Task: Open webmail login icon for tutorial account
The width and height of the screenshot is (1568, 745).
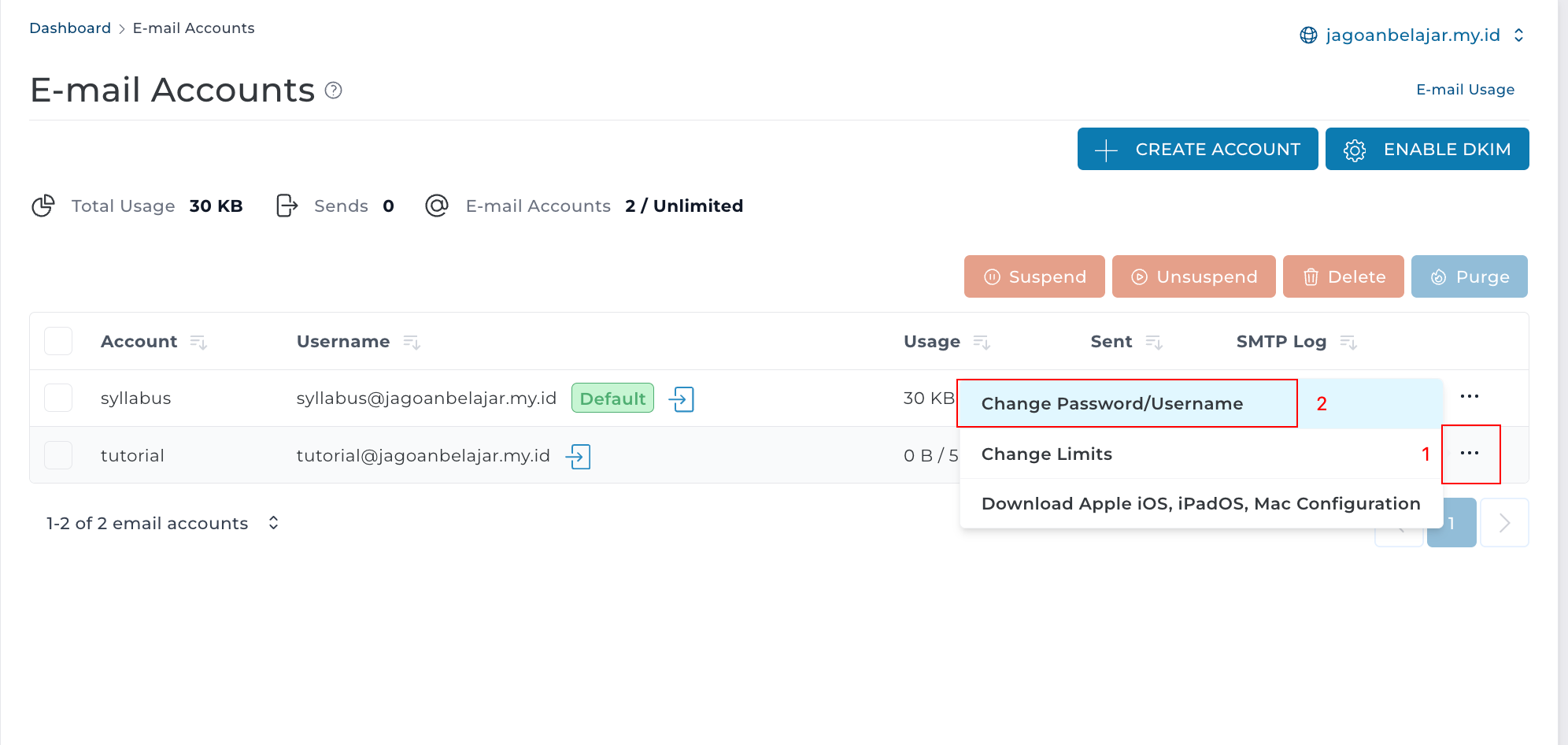Action: click(x=579, y=456)
